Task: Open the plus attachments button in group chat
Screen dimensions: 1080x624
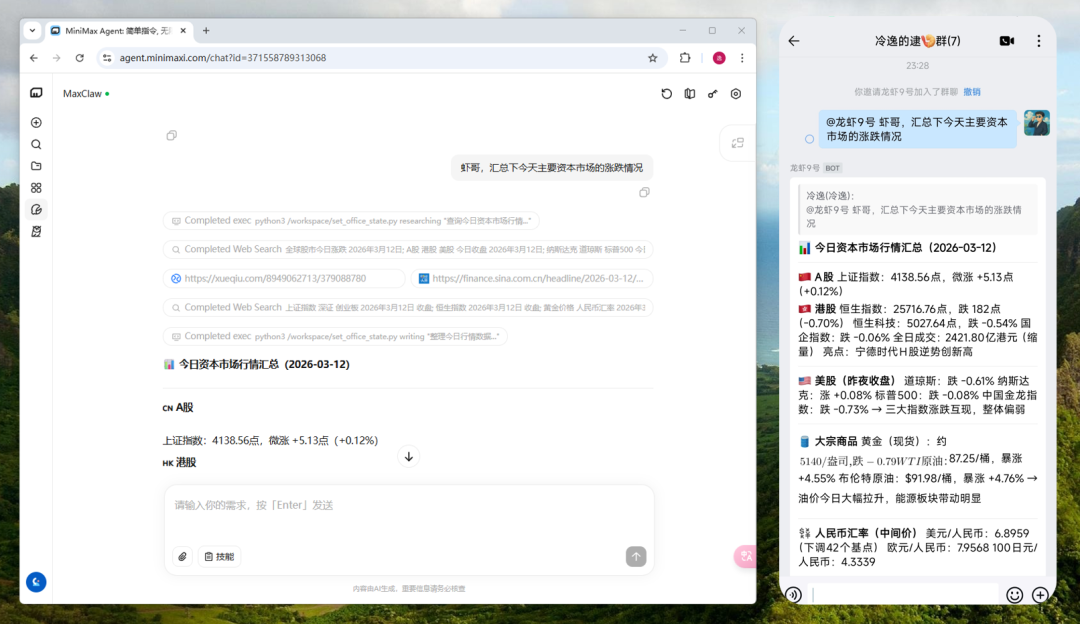Action: [x=1040, y=594]
